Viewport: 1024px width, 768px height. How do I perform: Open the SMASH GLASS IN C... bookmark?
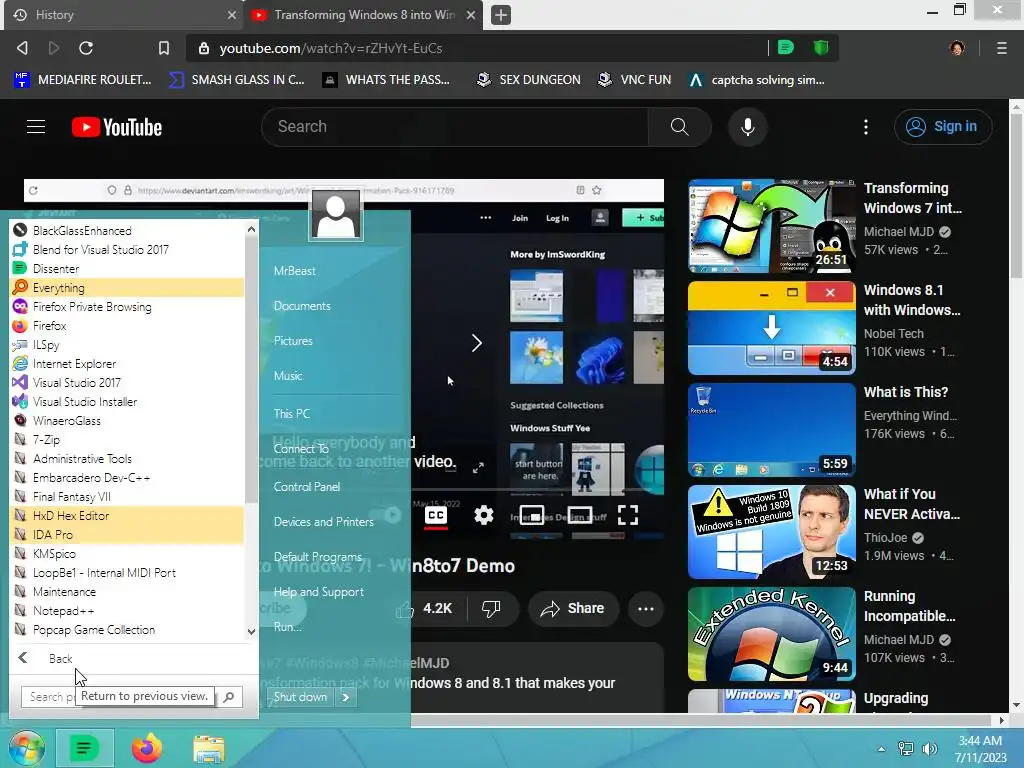(x=236, y=80)
